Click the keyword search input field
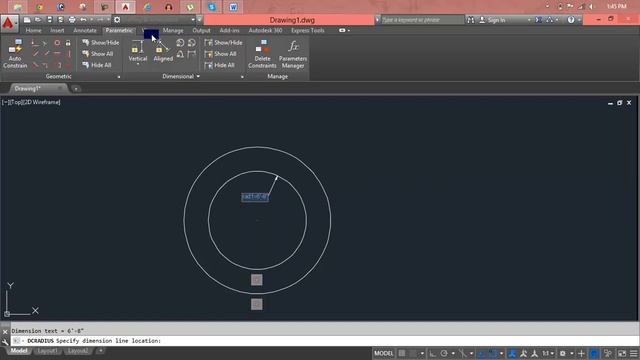Screen dimensions: 640x360 (422, 20)
